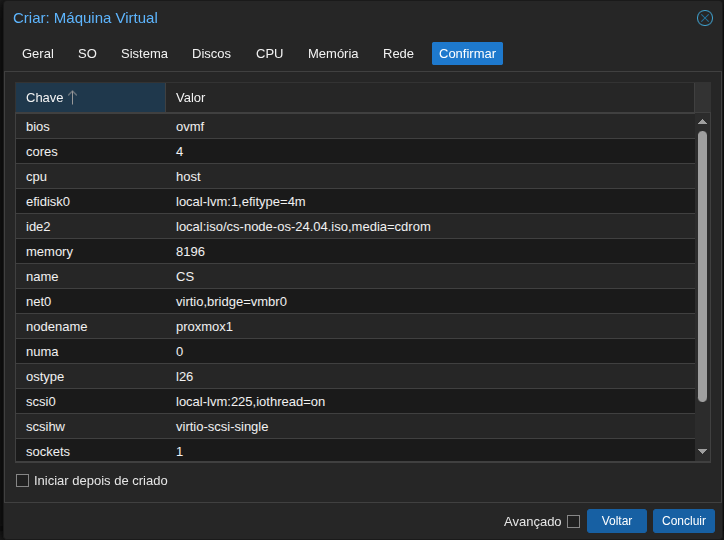
Task: Switch to the Memória tab
Action: coord(333,54)
